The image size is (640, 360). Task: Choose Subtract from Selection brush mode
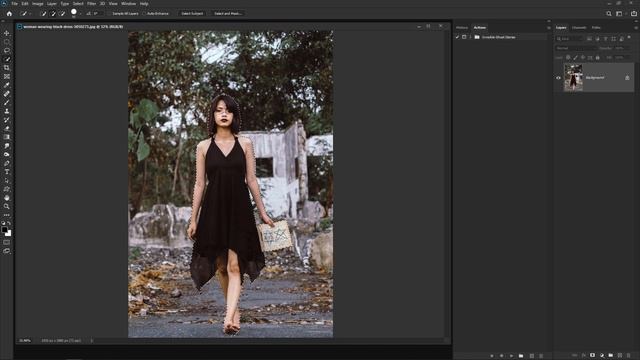coord(62,13)
